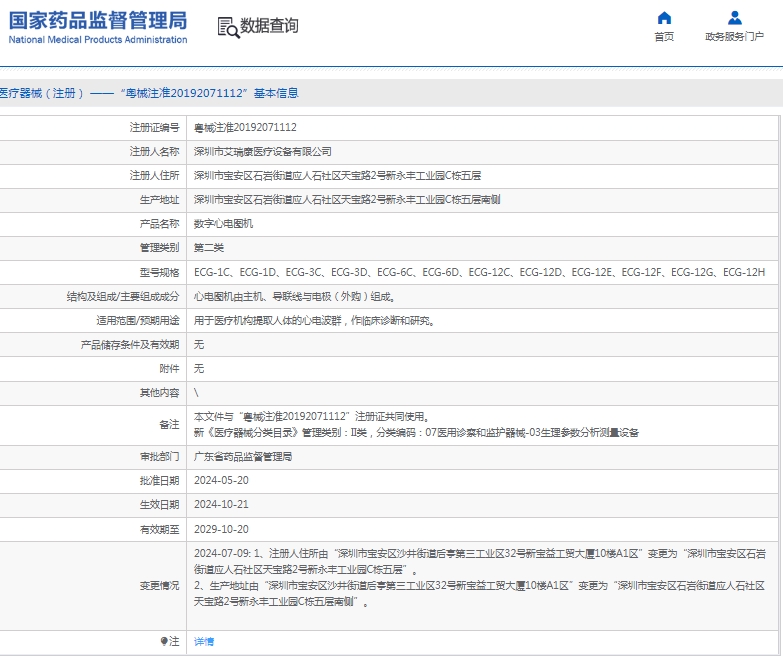Click the change item 2 about 生产地址
The image size is (783, 660).
[479, 593]
